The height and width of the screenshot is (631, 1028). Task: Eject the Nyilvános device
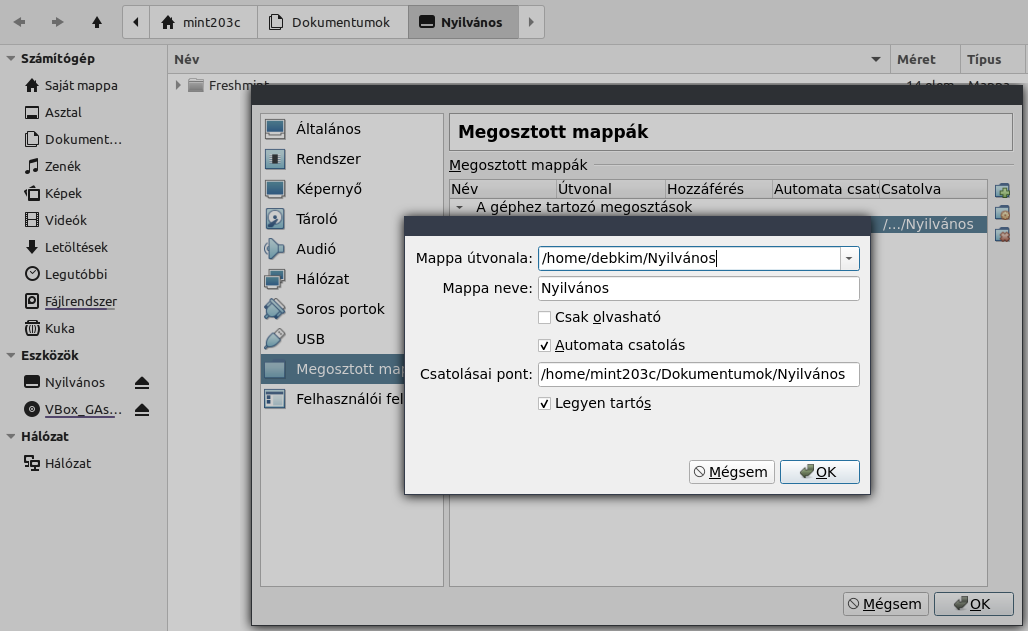pyautogui.click(x=142, y=382)
